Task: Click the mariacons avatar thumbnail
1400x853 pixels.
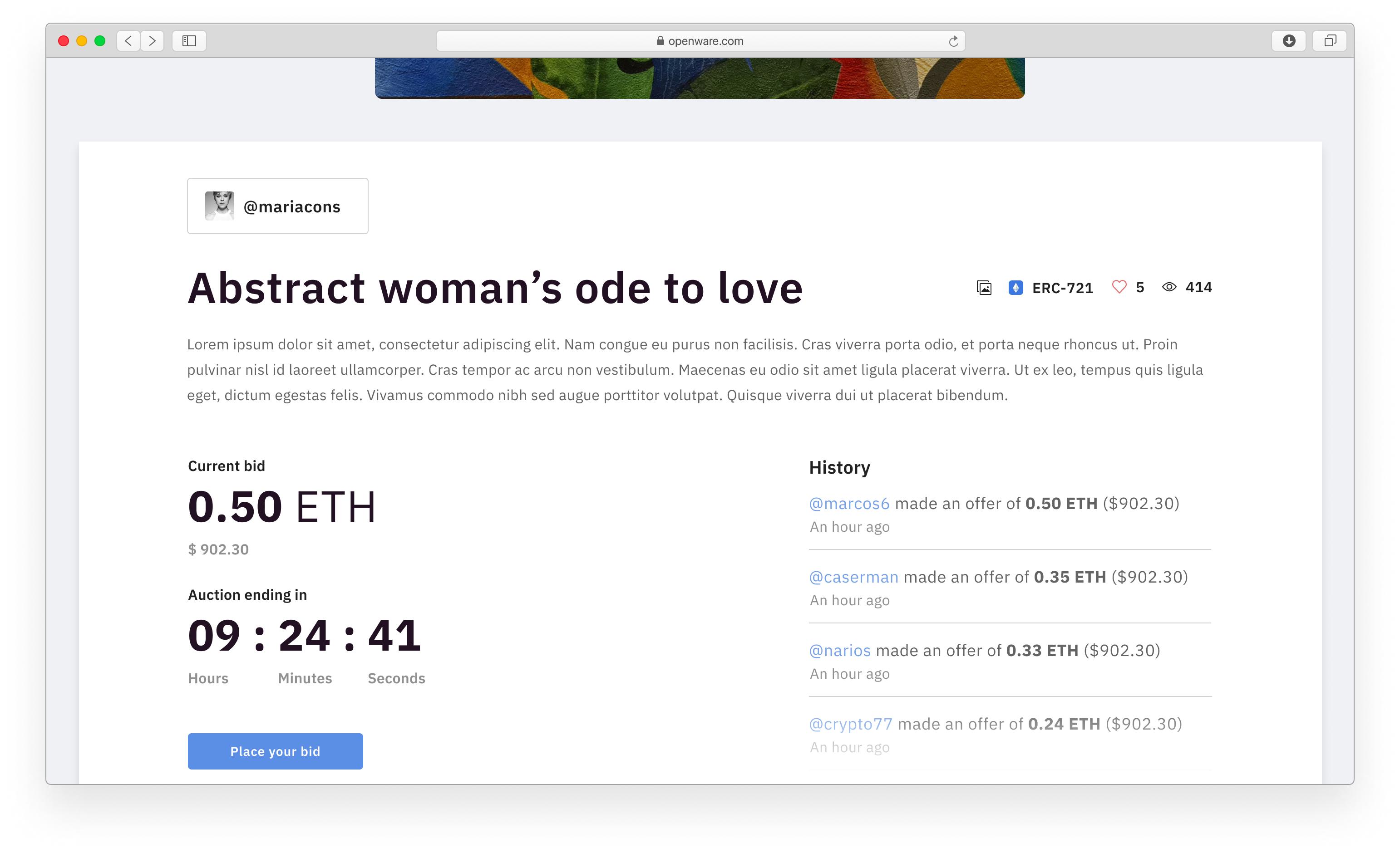Action: 219,206
